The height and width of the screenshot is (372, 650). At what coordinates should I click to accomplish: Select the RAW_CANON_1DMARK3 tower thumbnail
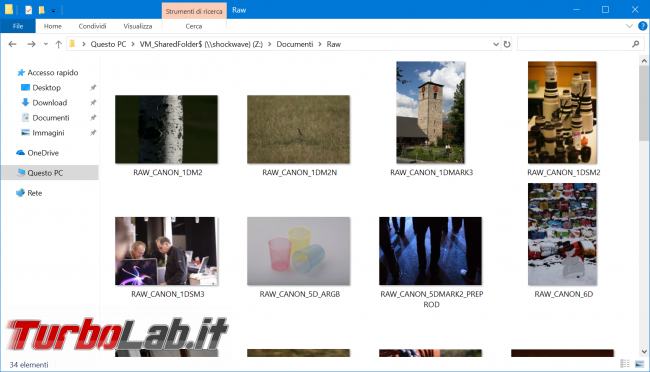click(430, 112)
